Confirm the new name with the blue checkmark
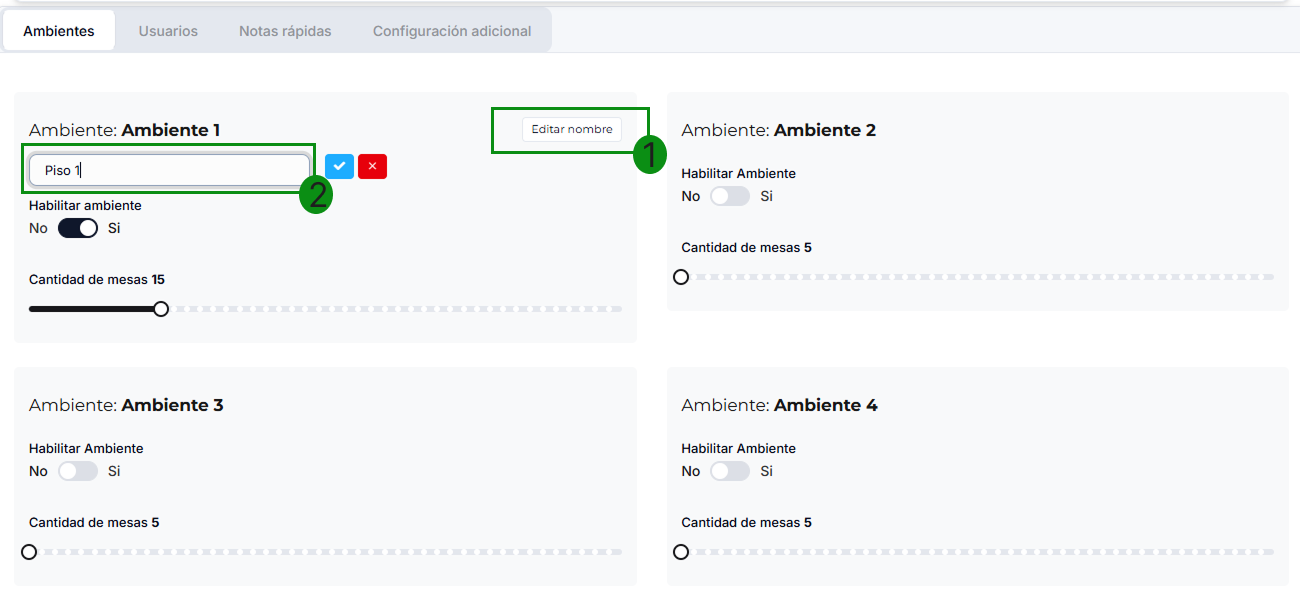 (x=339, y=166)
